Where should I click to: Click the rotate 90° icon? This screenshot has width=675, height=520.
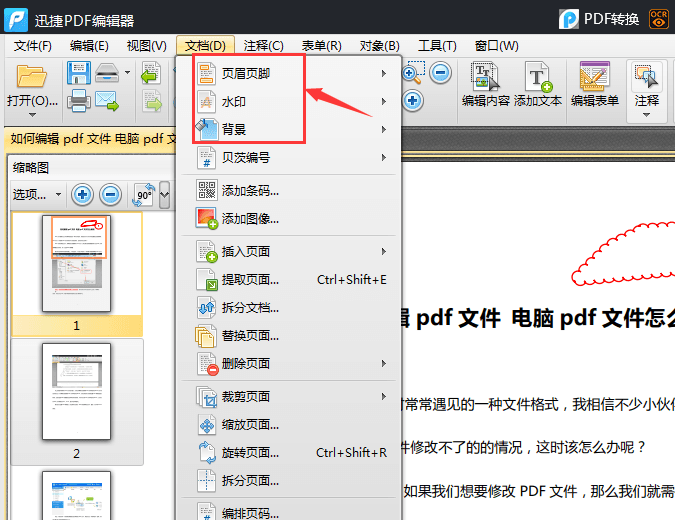click(x=144, y=195)
